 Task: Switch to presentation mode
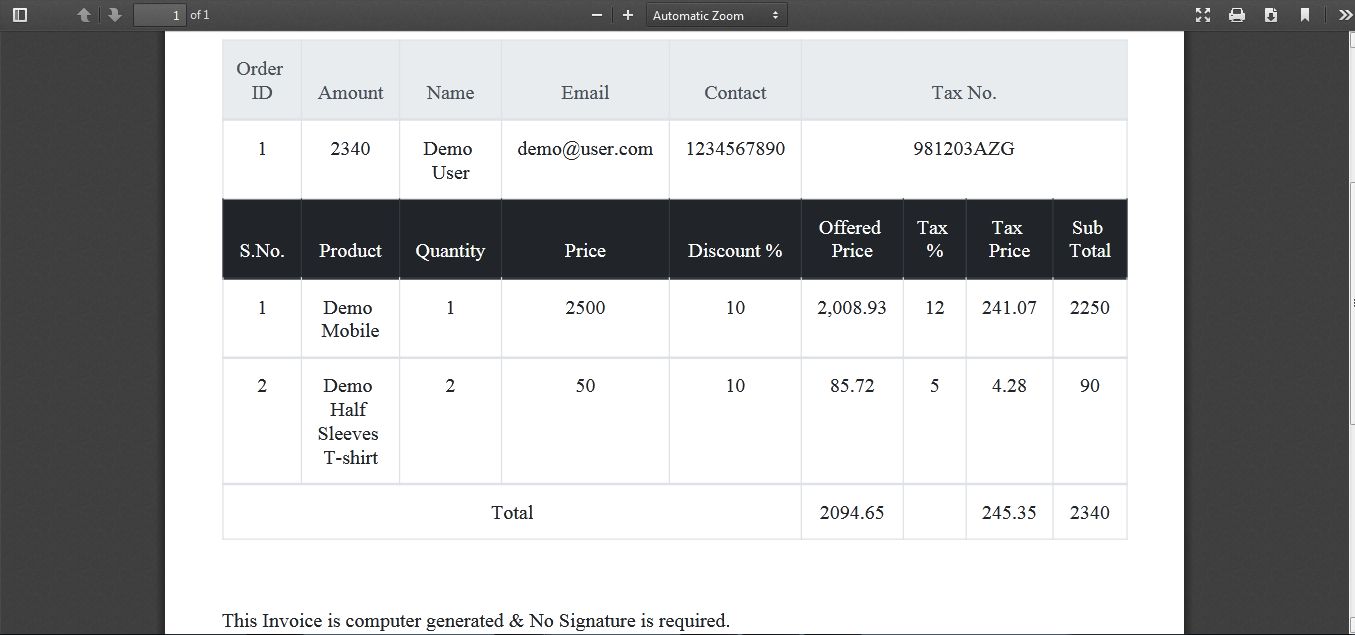[1203, 15]
